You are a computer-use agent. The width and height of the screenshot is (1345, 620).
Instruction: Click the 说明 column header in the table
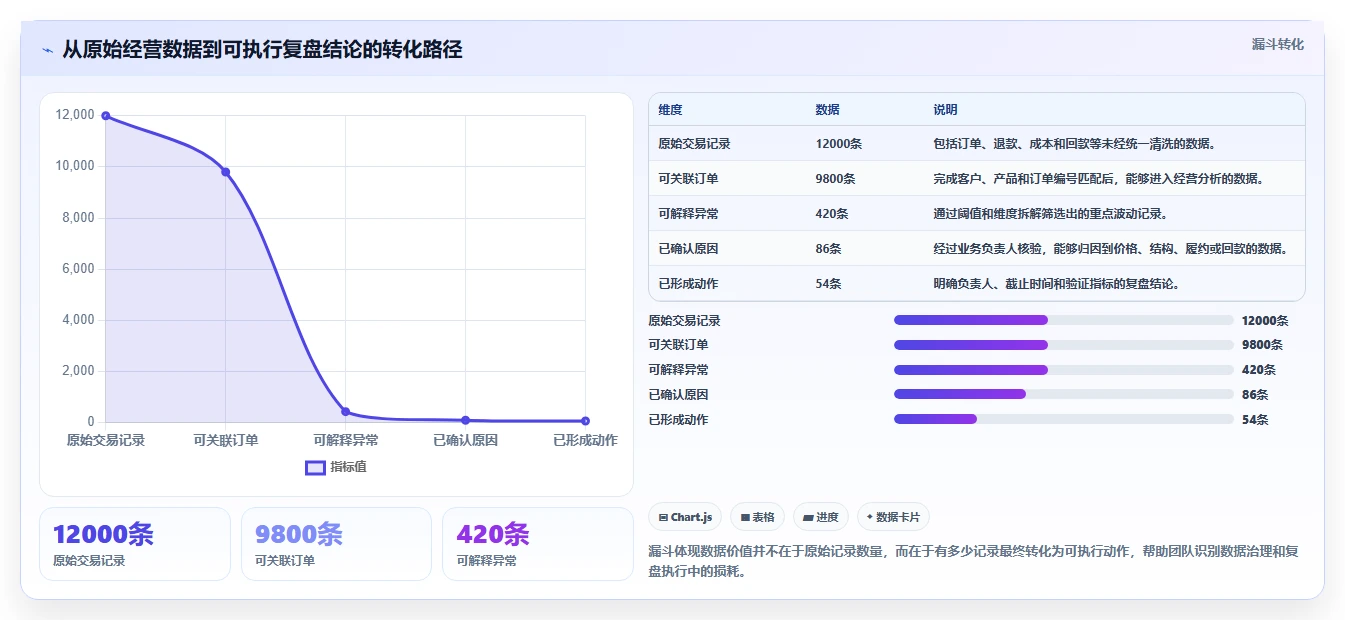945,109
